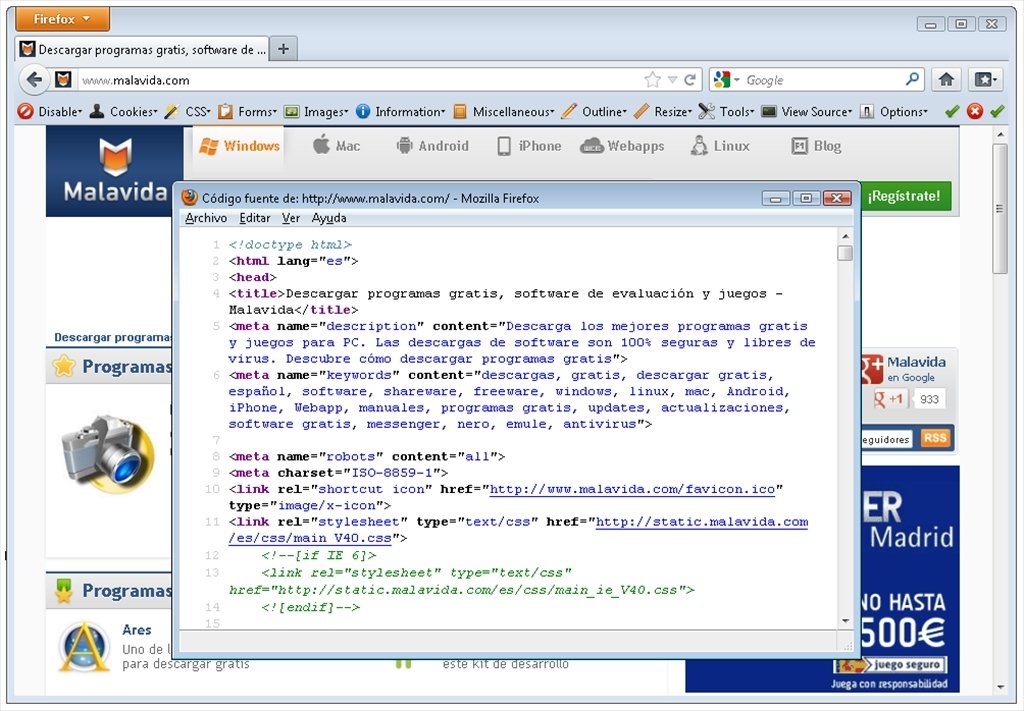Open the Blog section
This screenshot has width=1024, height=711.
816,146
